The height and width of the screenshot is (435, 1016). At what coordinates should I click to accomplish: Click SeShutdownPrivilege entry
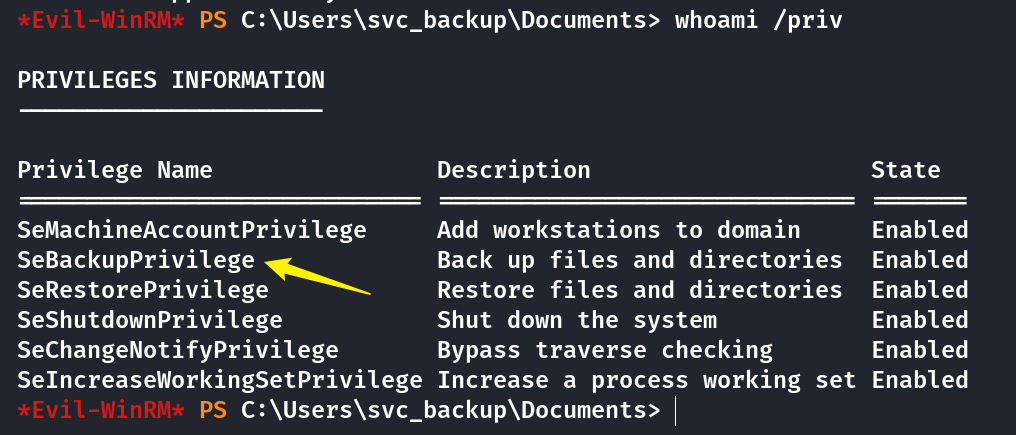[x=150, y=320]
